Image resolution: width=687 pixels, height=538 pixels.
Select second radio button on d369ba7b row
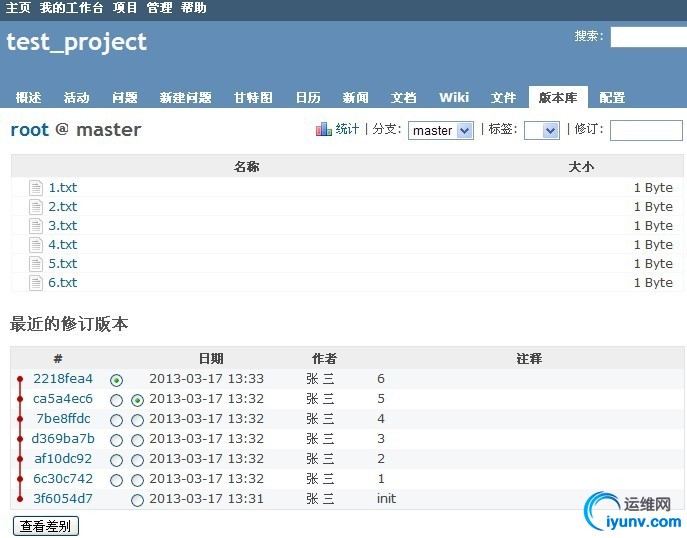coord(138,440)
